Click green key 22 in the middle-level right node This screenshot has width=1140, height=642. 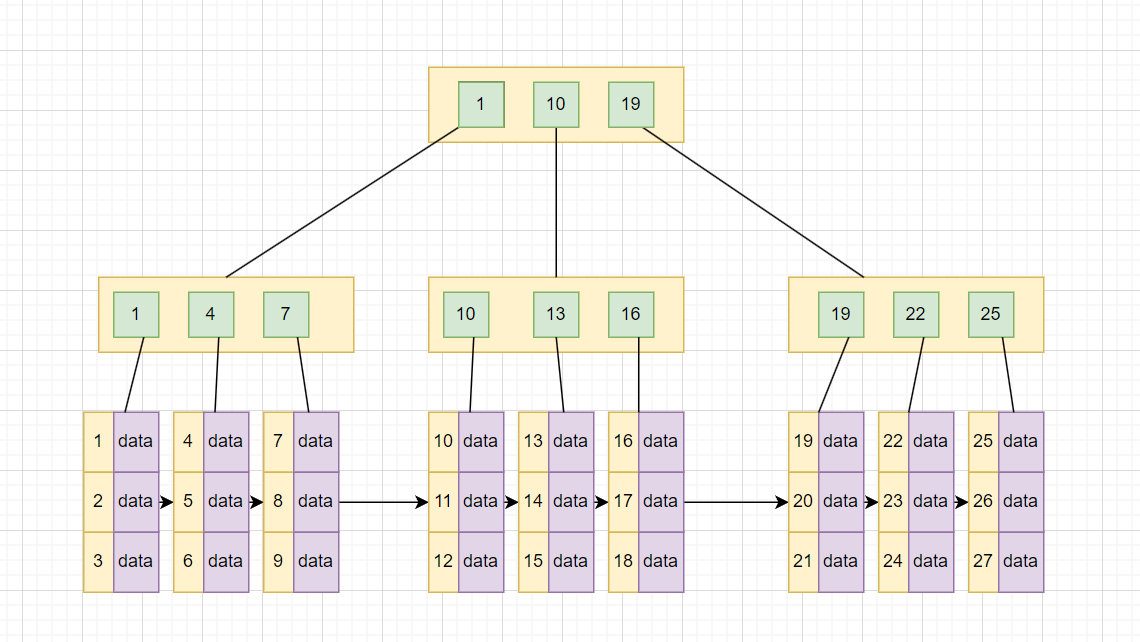(x=916, y=314)
